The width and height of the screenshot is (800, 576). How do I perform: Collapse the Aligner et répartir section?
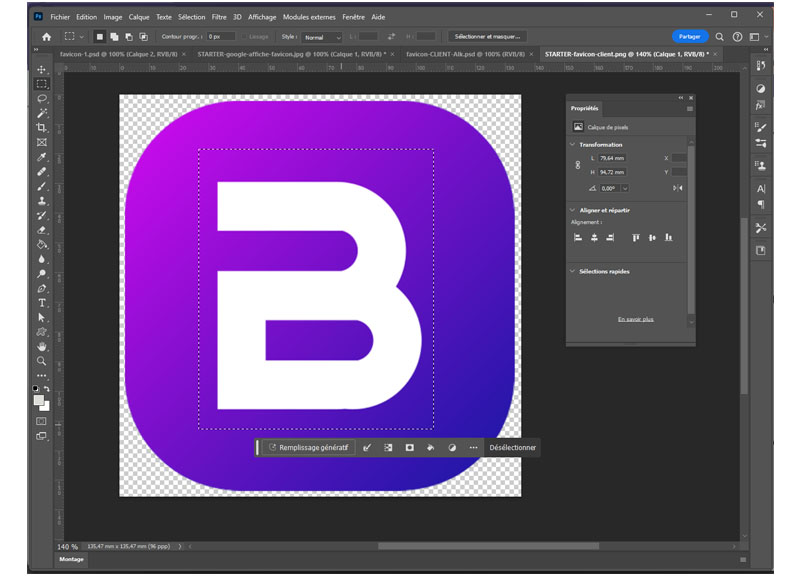(572, 210)
